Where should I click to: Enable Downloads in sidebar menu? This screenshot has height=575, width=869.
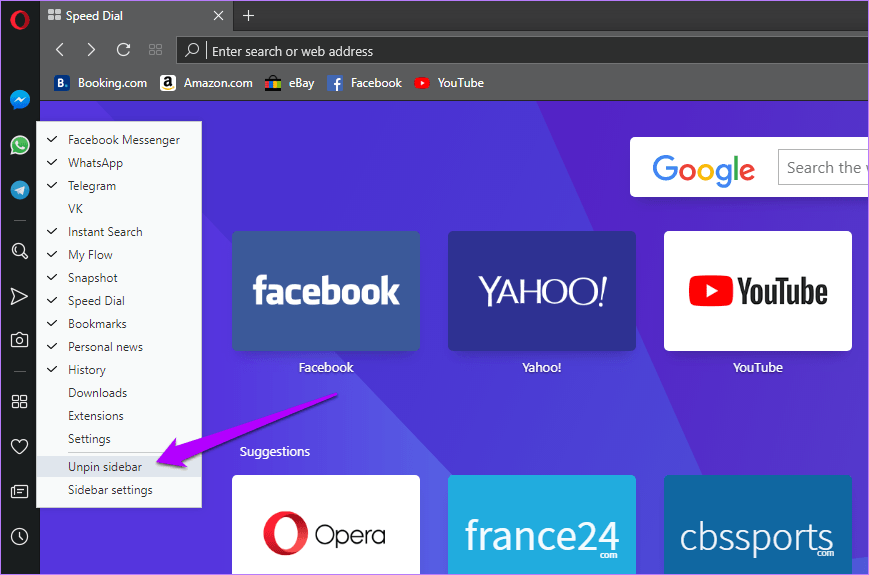tap(119, 393)
